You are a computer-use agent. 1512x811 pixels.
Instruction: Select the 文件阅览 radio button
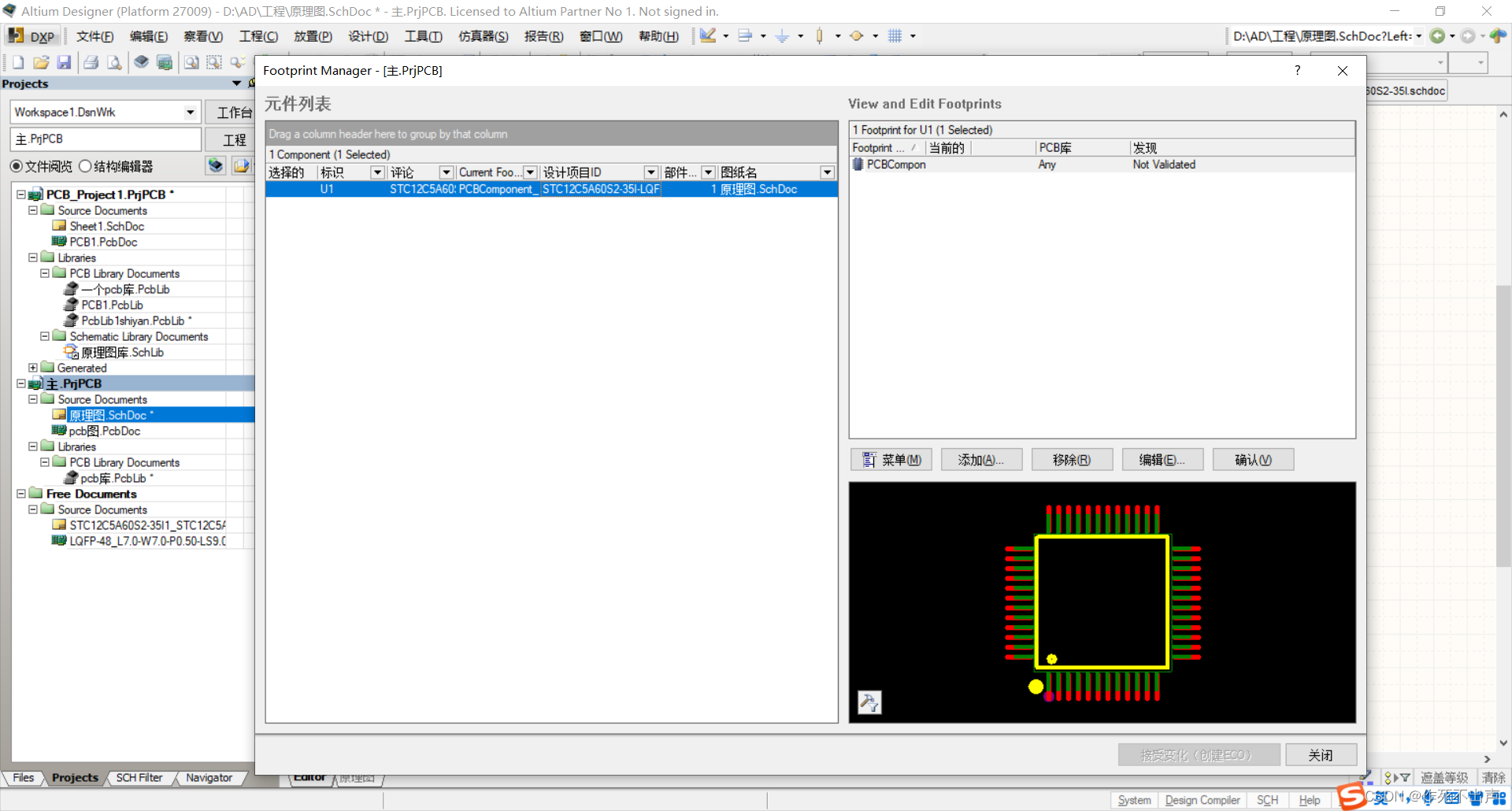[16, 166]
